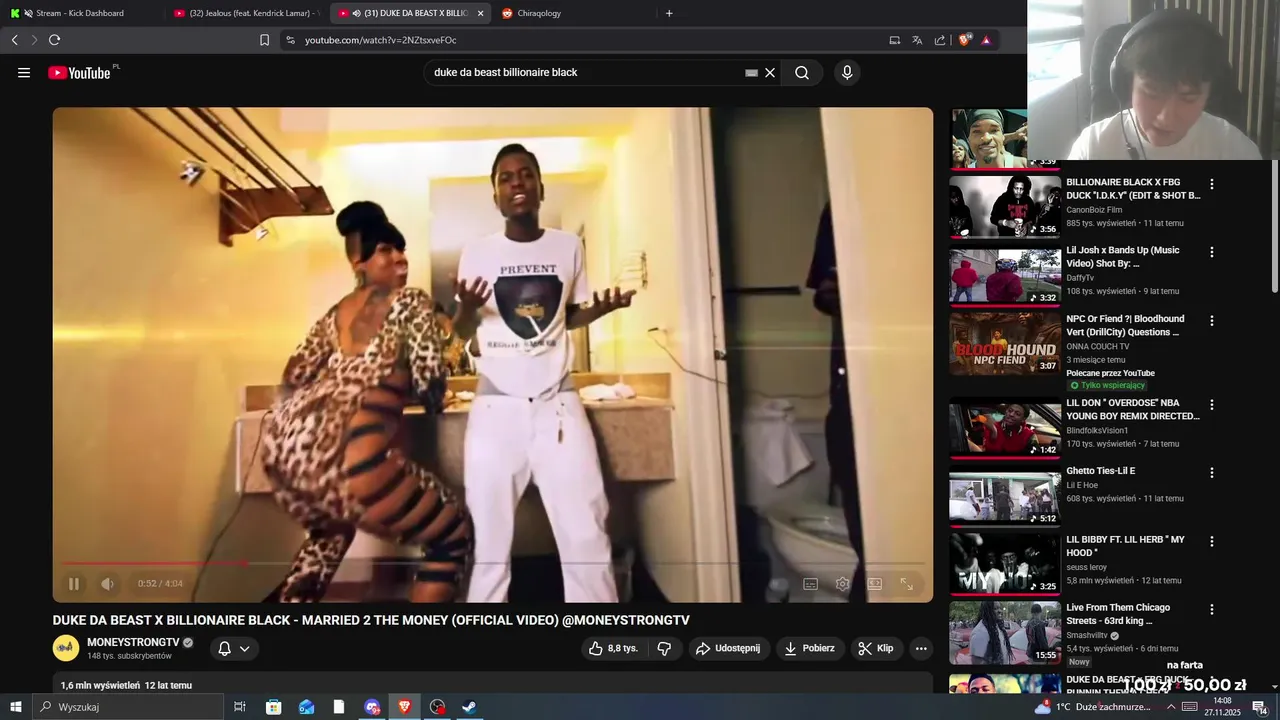
Task: Seek on the red video progress bar
Action: pyautogui.click(x=493, y=563)
